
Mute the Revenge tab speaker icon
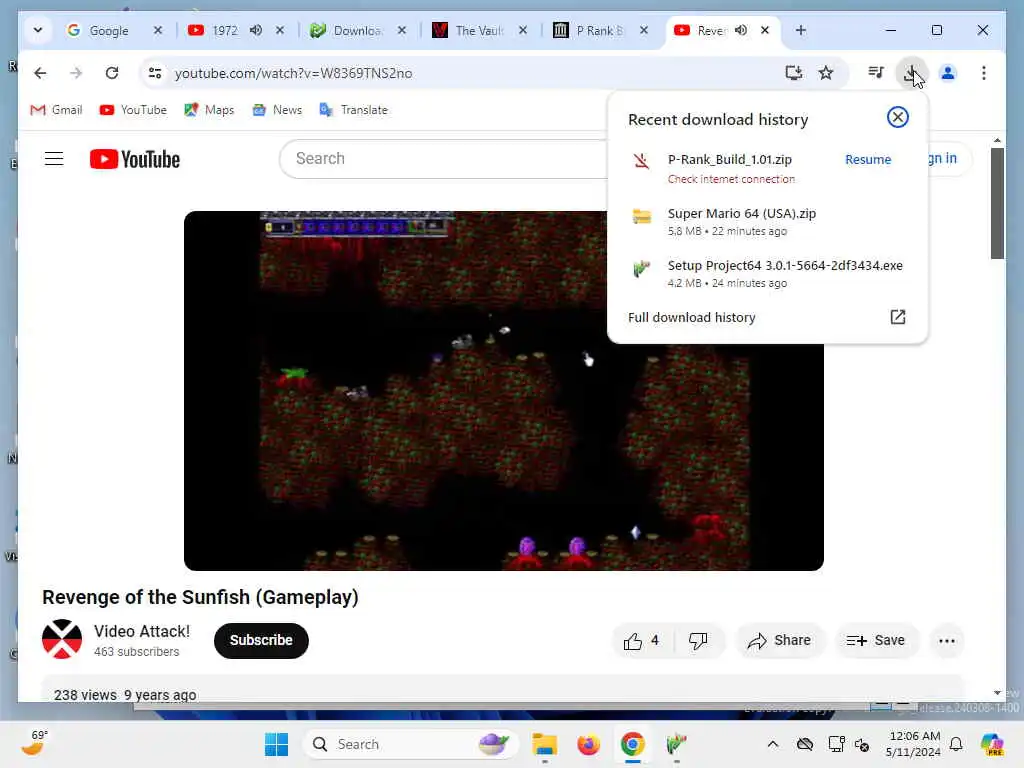pyautogui.click(x=741, y=30)
